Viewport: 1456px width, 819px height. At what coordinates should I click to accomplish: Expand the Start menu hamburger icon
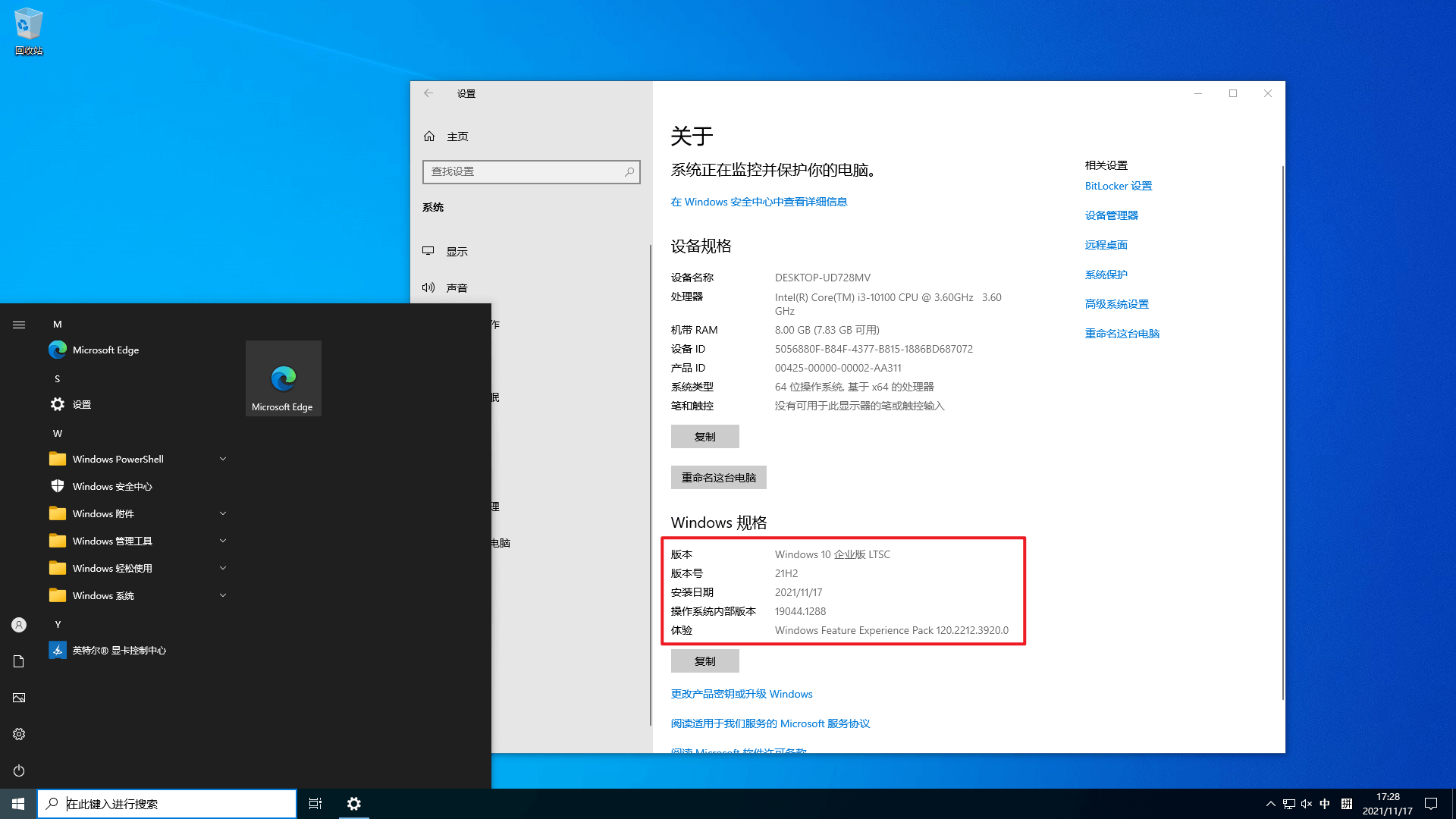pos(19,324)
